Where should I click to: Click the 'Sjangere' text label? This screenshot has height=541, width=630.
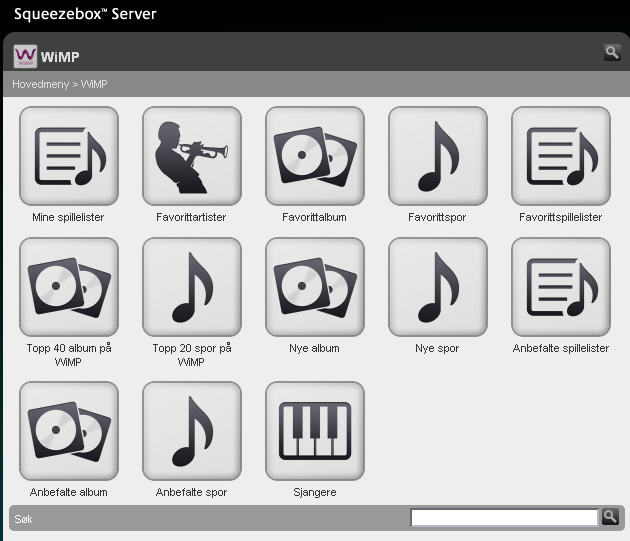pos(315,492)
